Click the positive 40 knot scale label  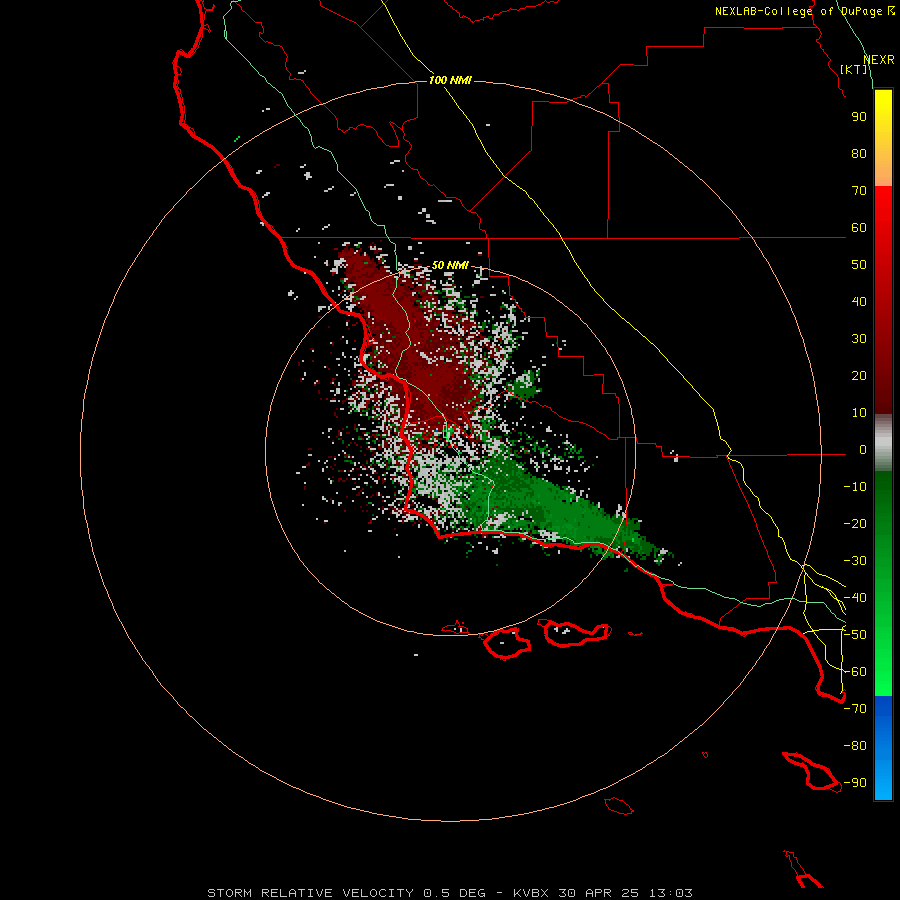coord(859,302)
